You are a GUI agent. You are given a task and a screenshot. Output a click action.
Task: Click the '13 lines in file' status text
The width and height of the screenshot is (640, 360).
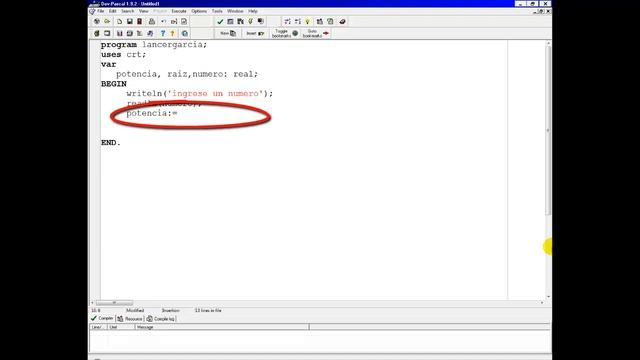[208, 310]
